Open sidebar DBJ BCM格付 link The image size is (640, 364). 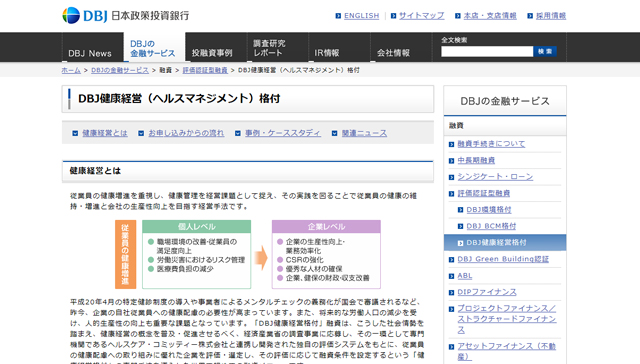491,226
